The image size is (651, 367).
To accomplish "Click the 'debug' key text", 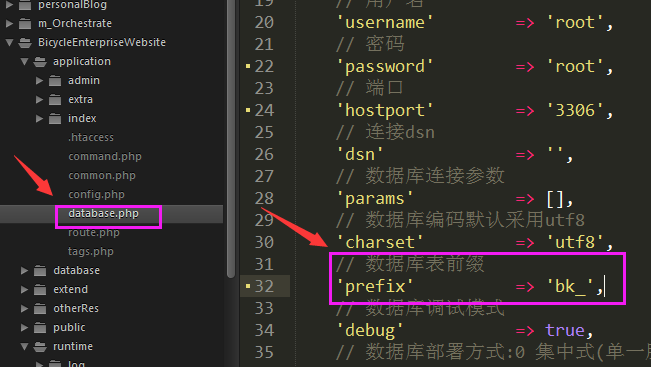I will coord(370,330).
